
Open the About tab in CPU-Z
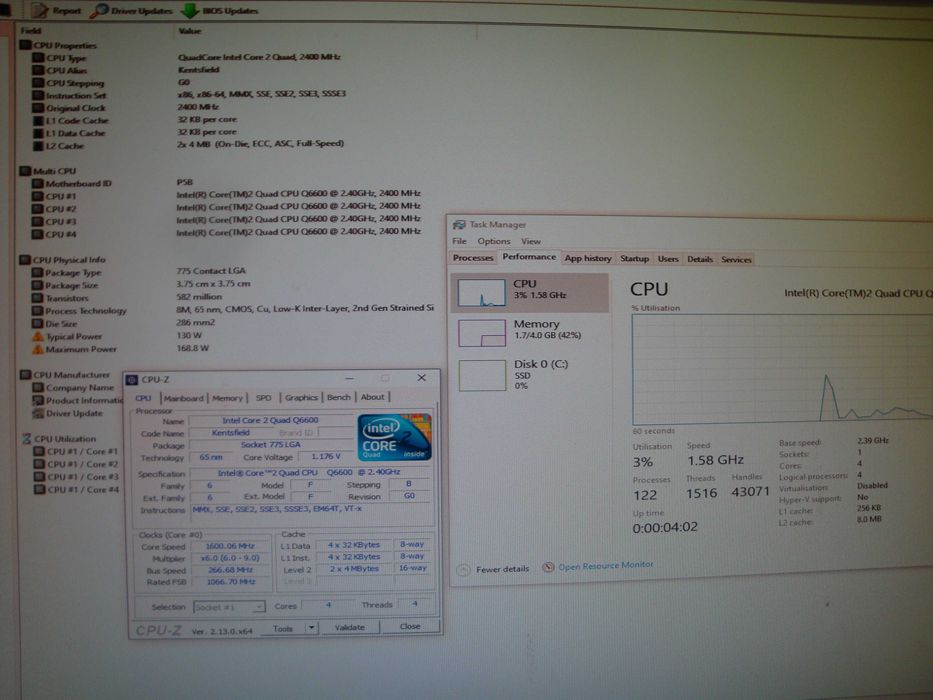tap(372, 396)
